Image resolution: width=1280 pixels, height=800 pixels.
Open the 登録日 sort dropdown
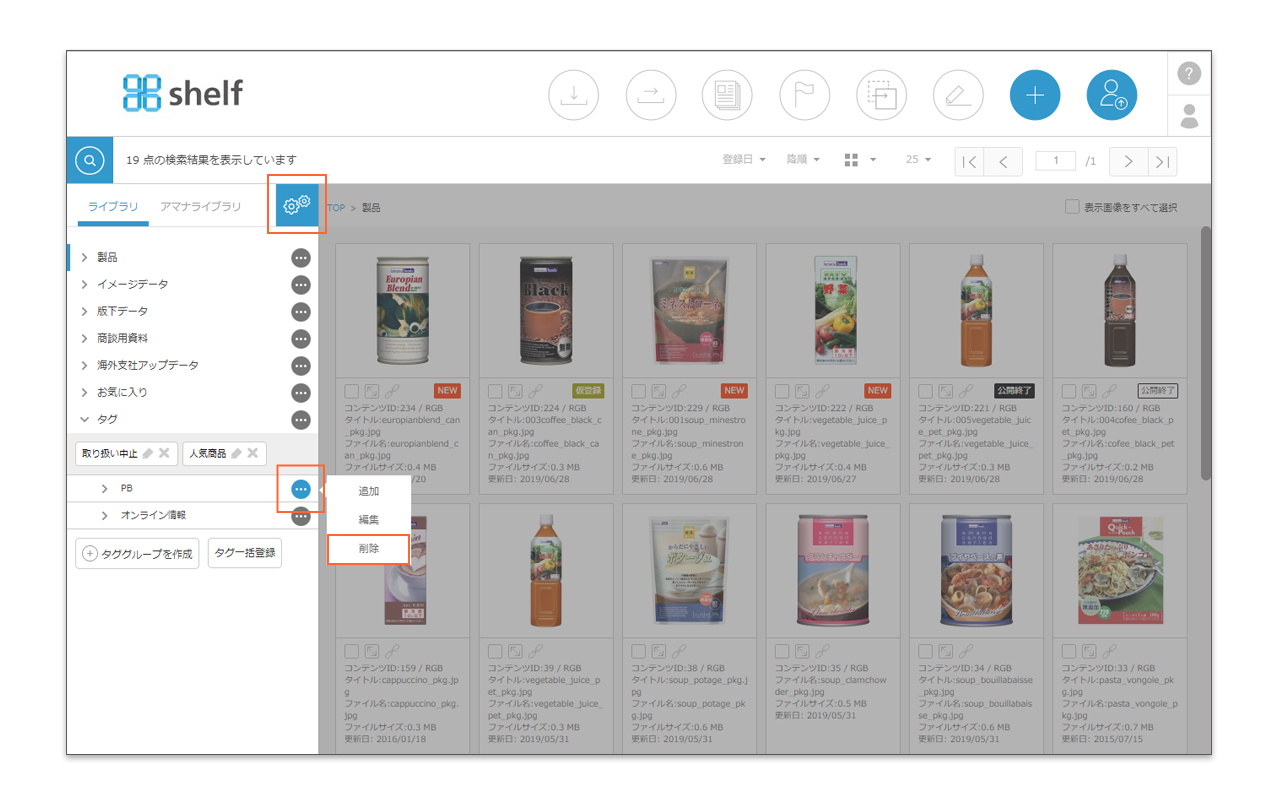(x=744, y=160)
